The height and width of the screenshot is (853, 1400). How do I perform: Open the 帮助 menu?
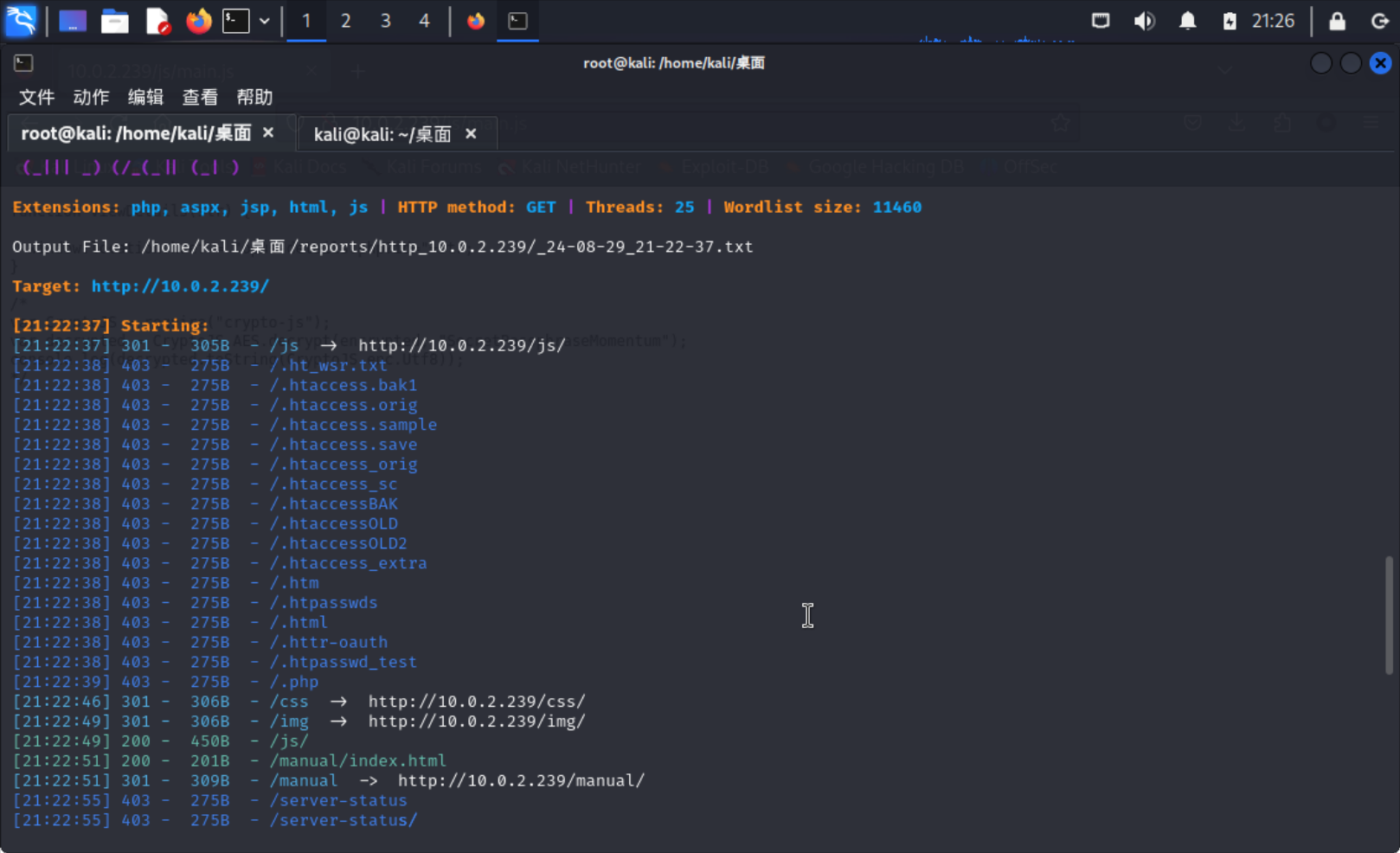(254, 97)
